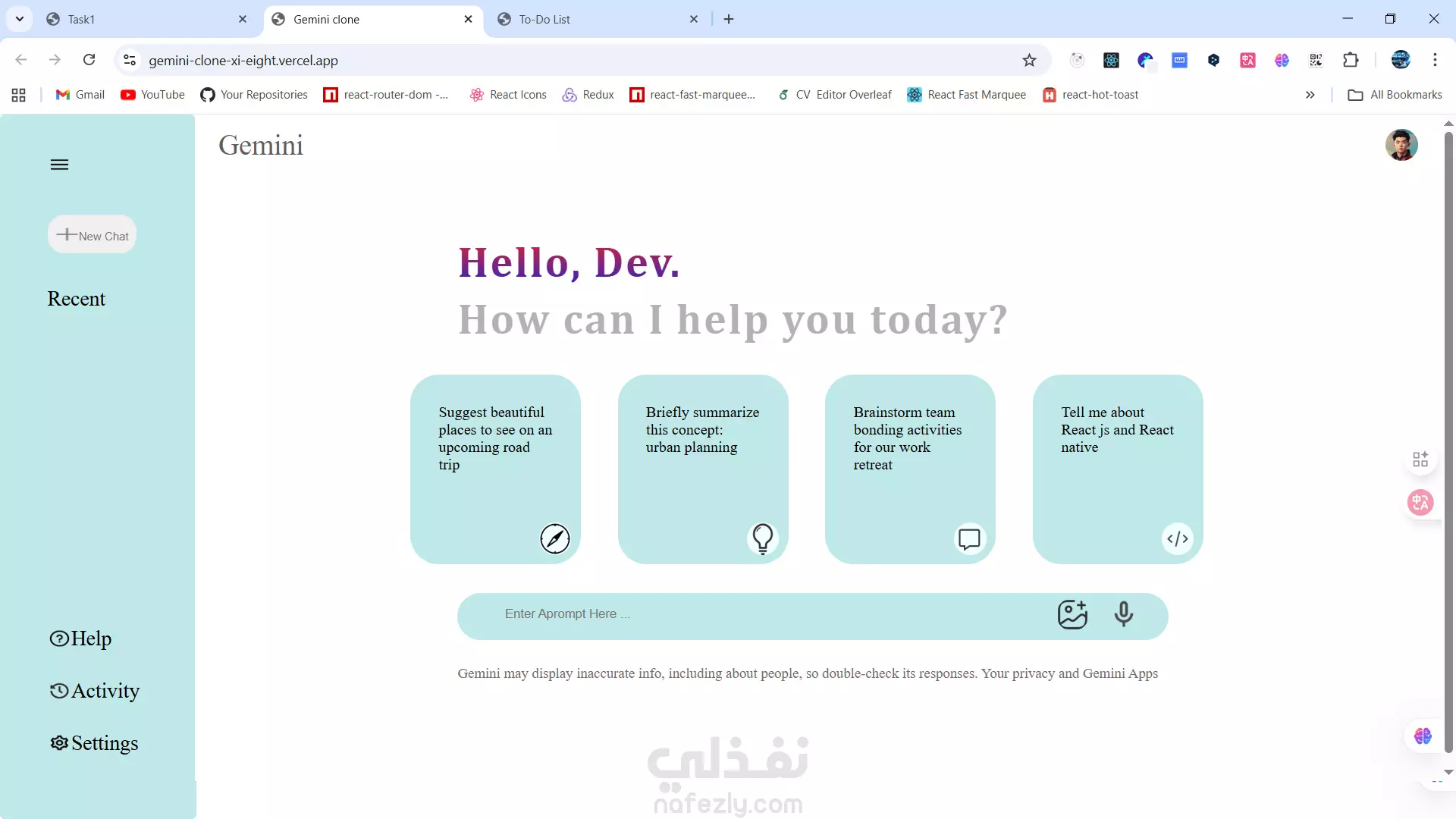Click the page vertical scrollbar
The image size is (1456, 819).
click(1448, 442)
